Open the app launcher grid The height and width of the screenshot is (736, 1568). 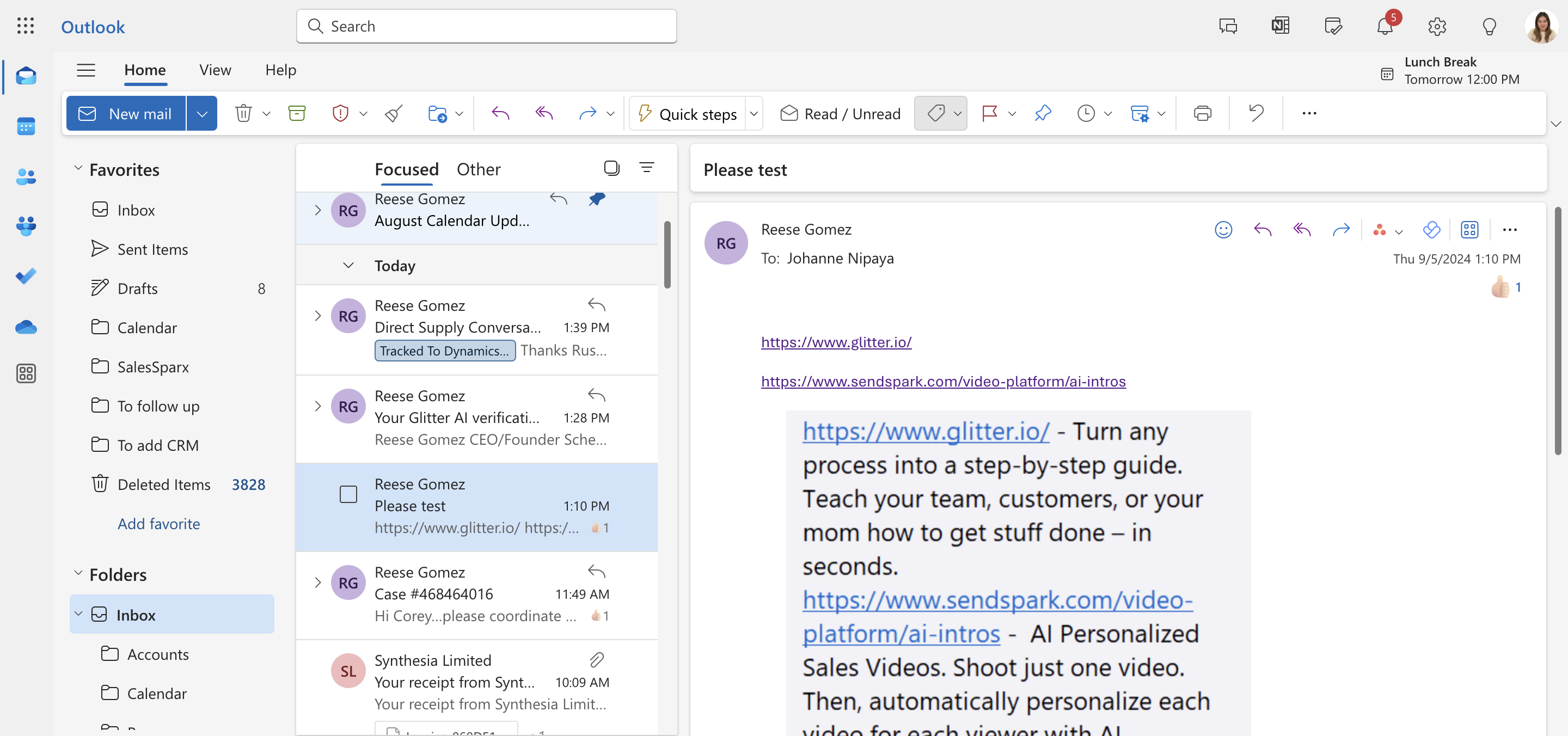[26, 26]
